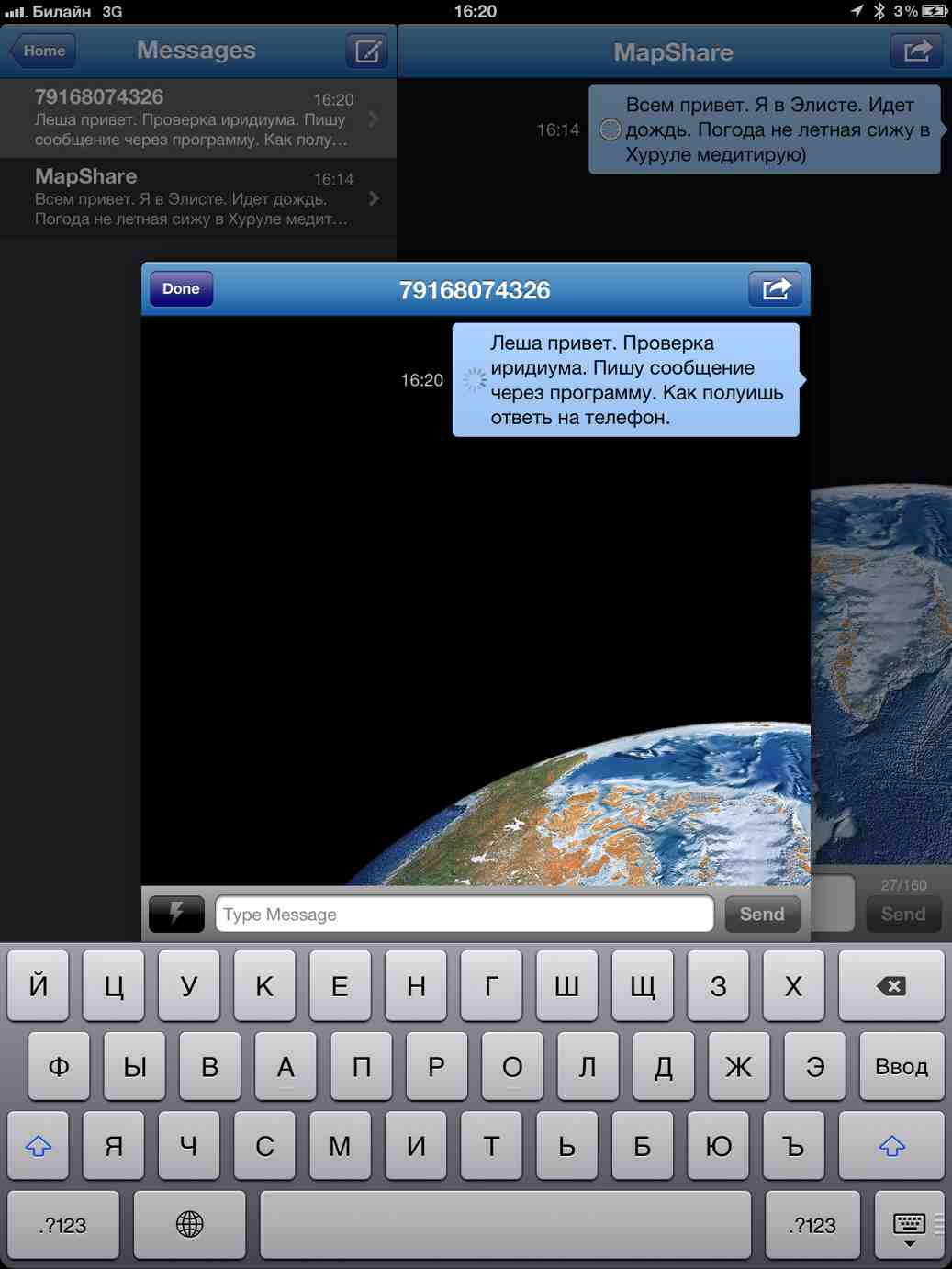The height and width of the screenshot is (1269, 952).
Task: Tap the В key
Action: click(210, 1066)
